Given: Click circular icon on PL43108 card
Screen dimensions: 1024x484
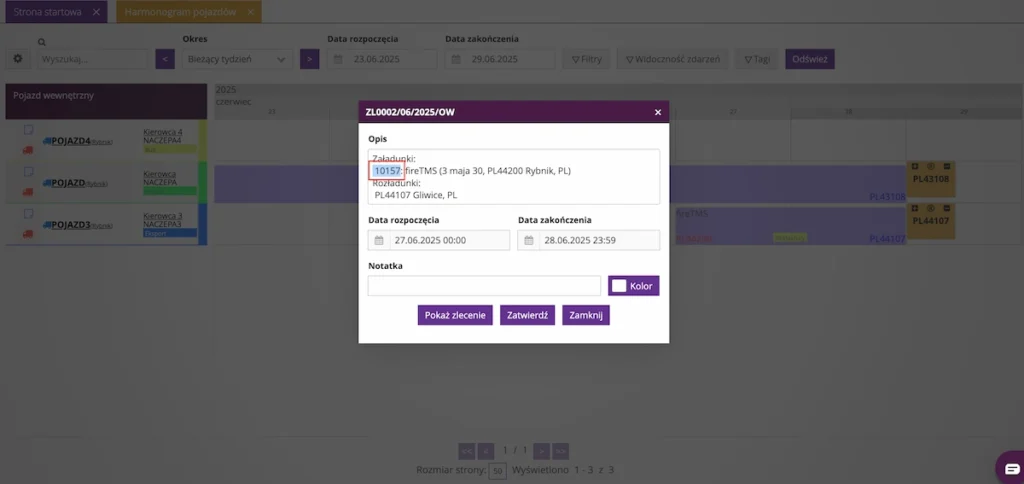Looking at the screenshot, I should pyautogui.click(x=931, y=166).
